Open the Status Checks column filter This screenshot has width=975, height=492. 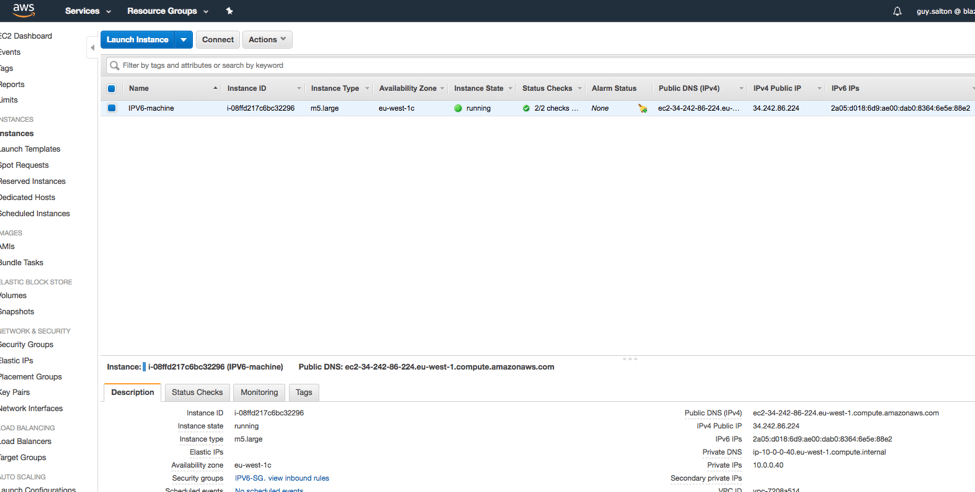click(x=580, y=88)
